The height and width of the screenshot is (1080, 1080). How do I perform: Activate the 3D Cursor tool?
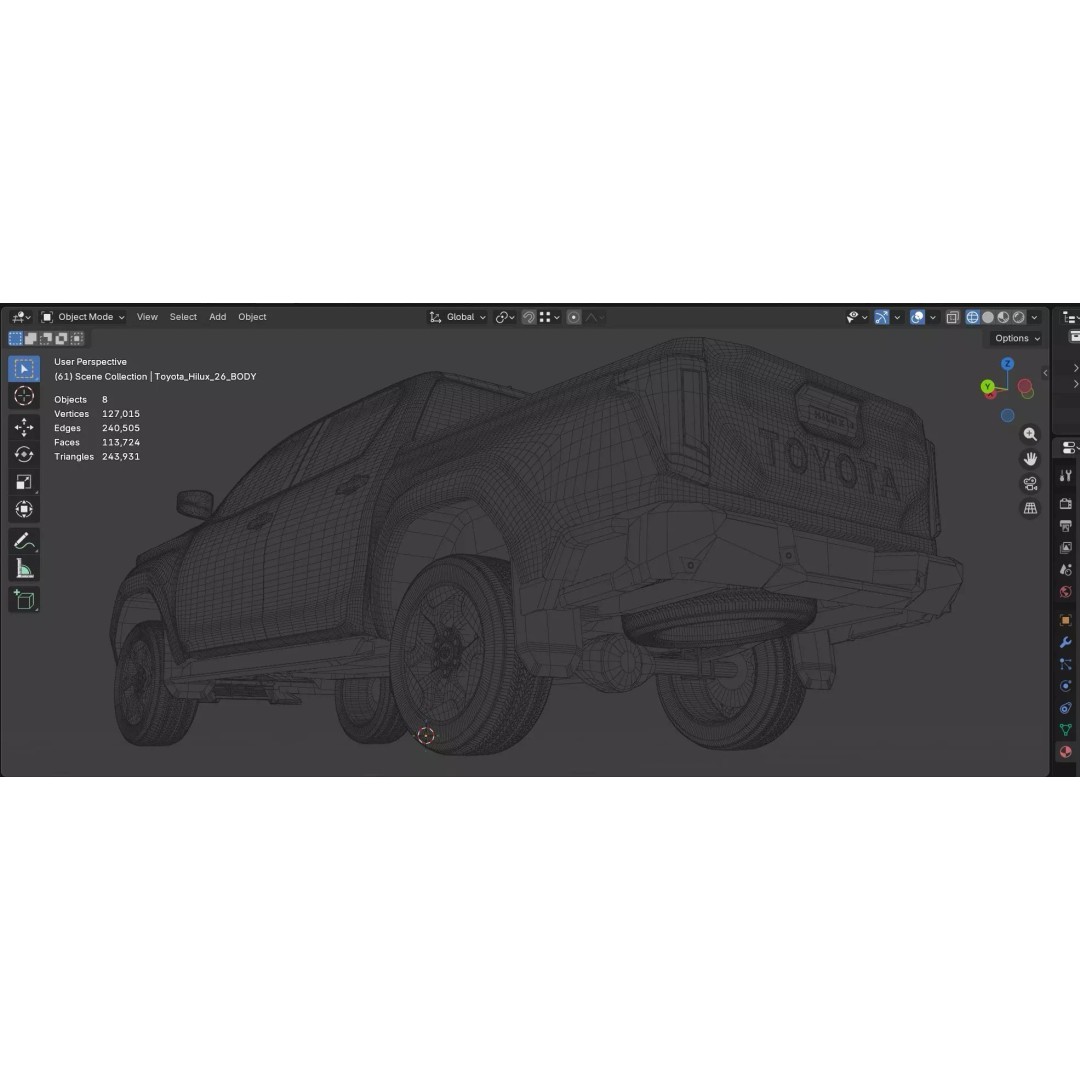tap(24, 396)
